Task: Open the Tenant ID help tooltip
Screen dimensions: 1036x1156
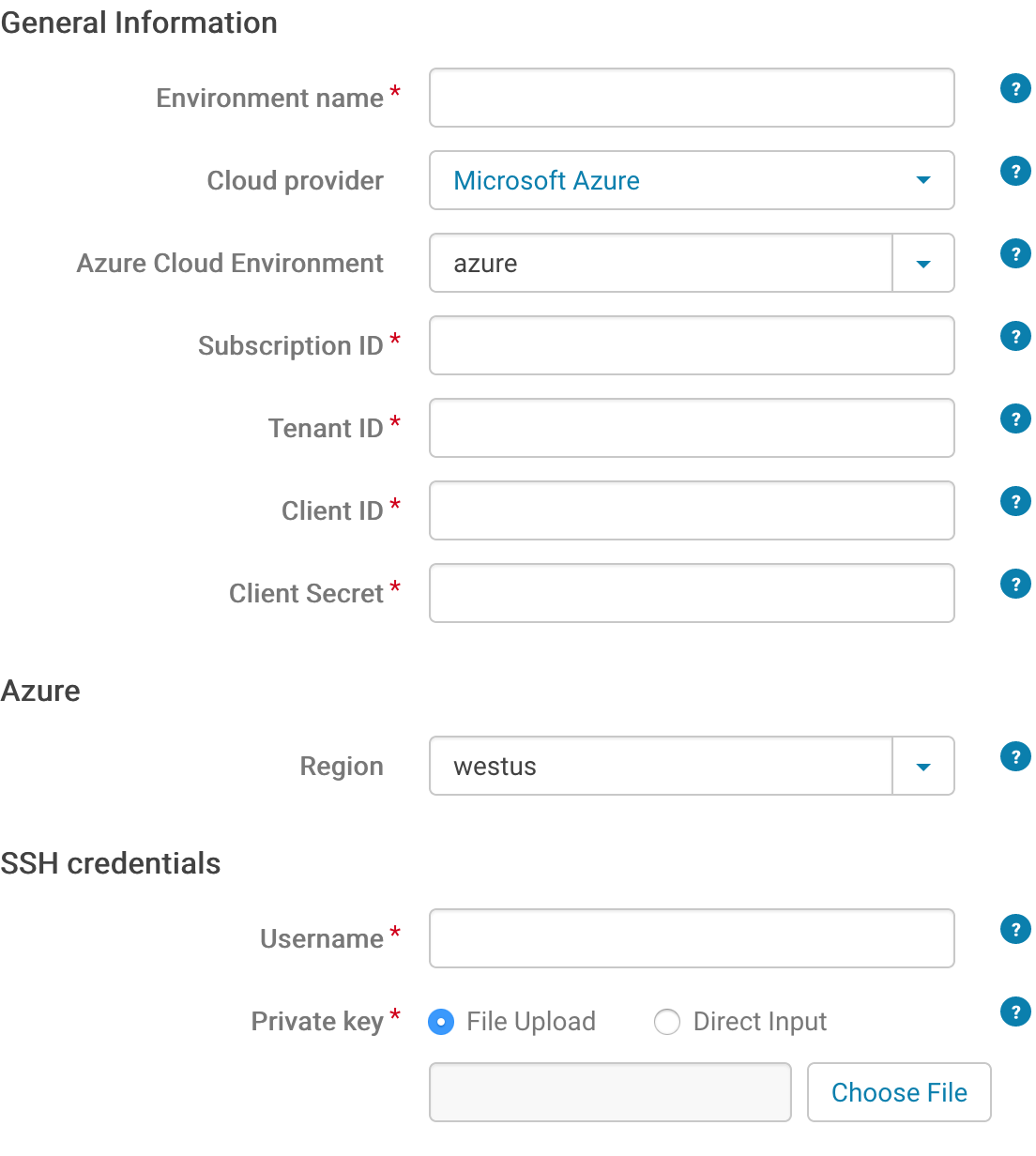Action: (x=1015, y=419)
